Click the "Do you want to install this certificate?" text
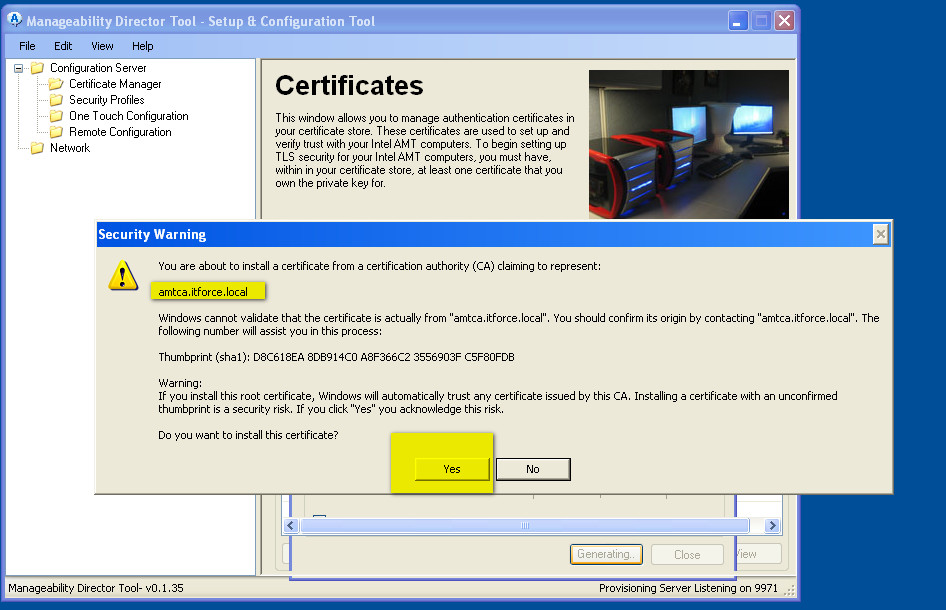 tap(248, 435)
